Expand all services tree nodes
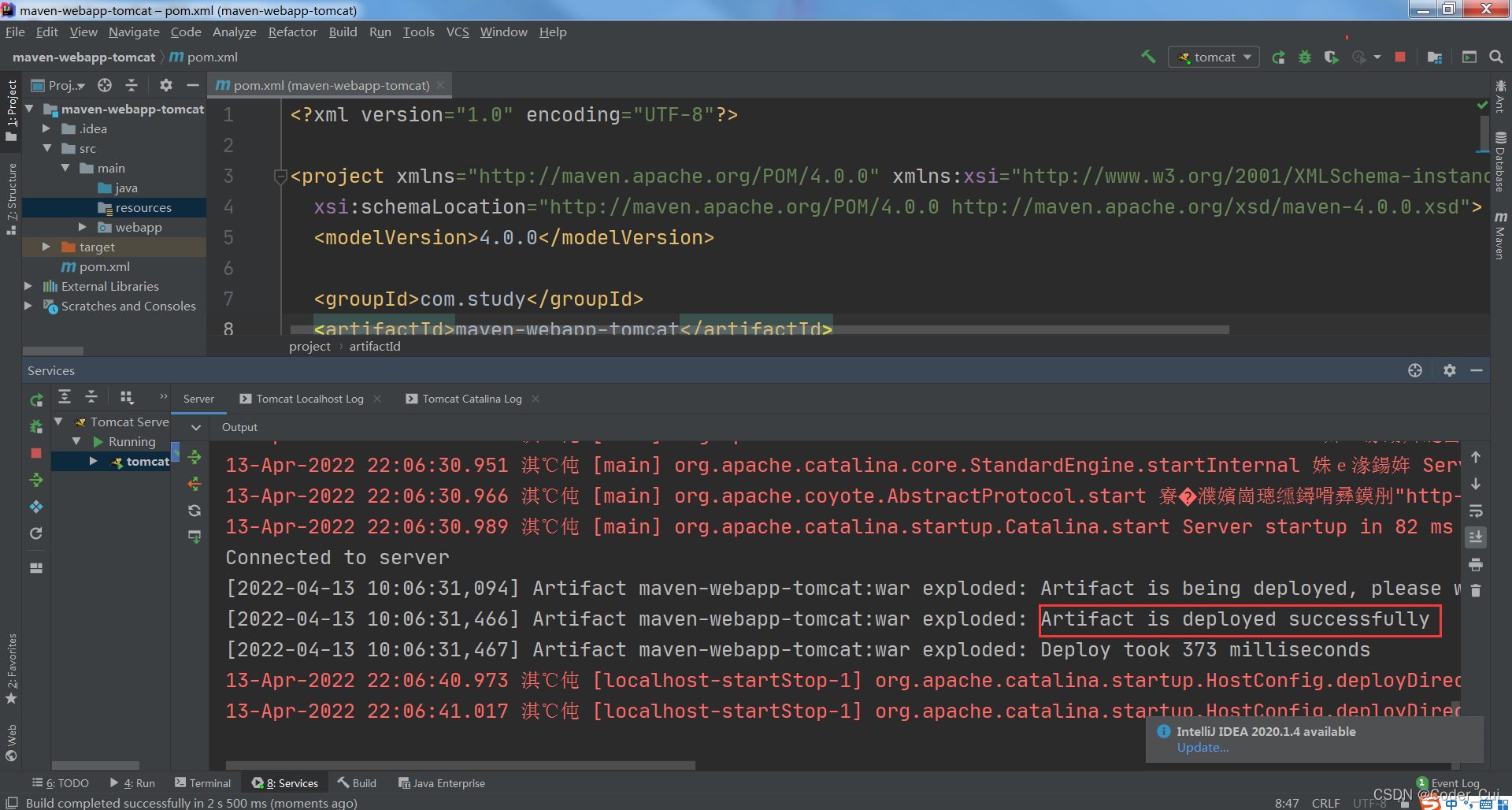The width and height of the screenshot is (1512, 810). point(65,397)
